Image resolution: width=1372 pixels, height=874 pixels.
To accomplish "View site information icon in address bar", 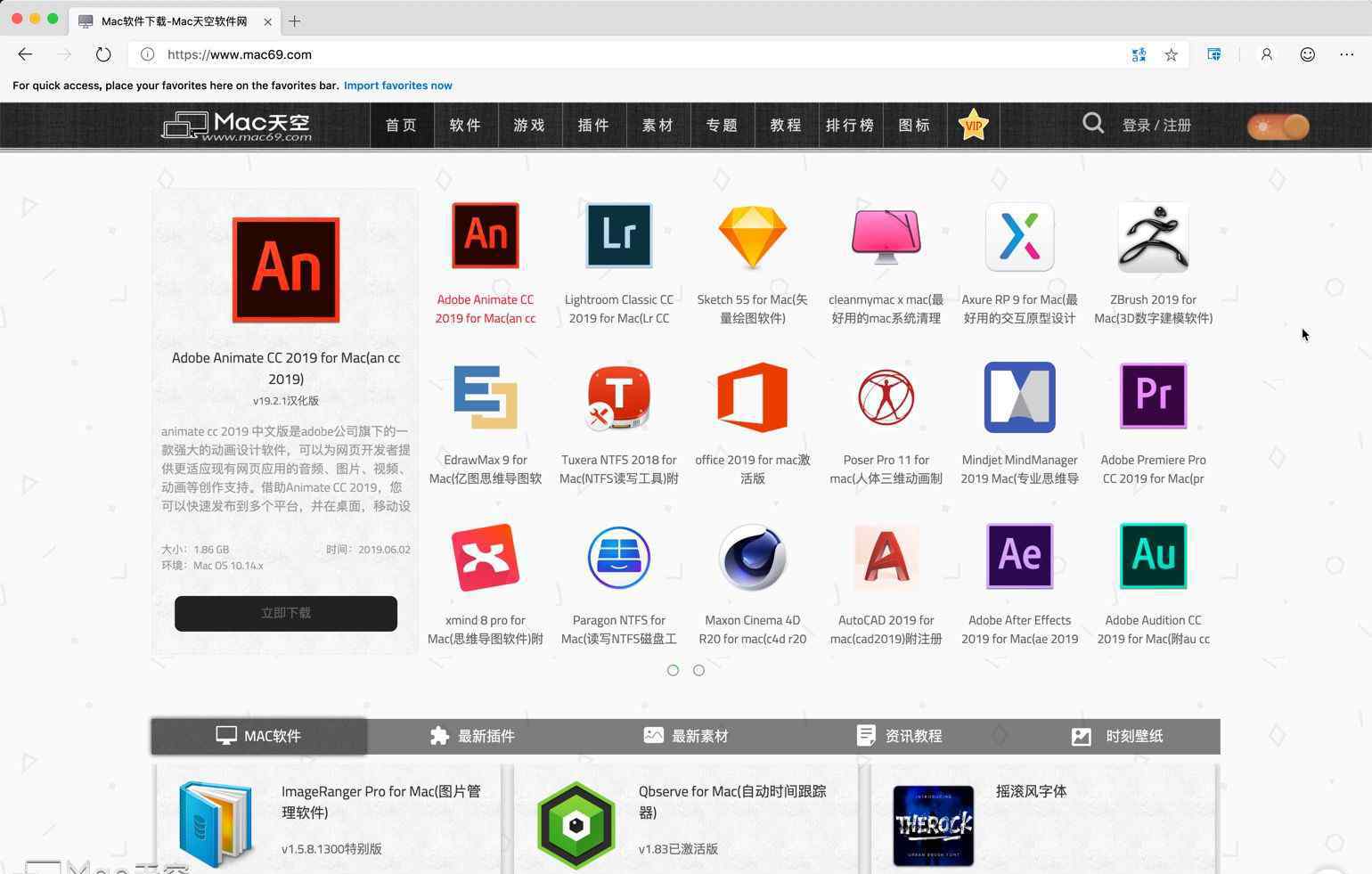I will pyautogui.click(x=148, y=54).
